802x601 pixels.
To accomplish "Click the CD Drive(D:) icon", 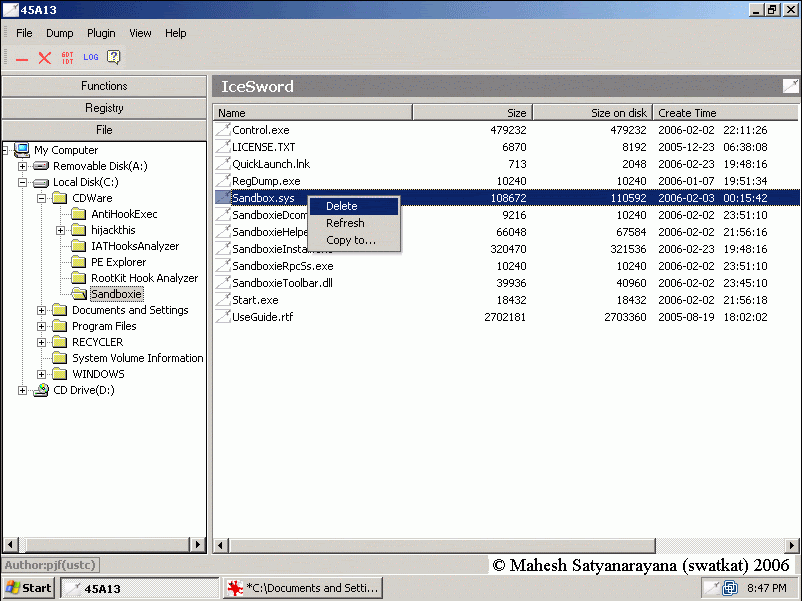I will (41, 390).
